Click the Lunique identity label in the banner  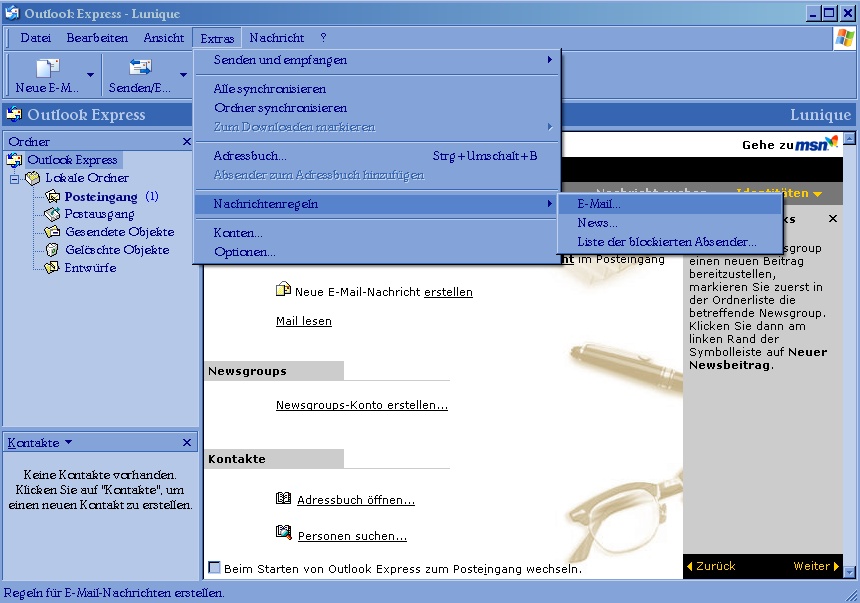click(x=821, y=115)
